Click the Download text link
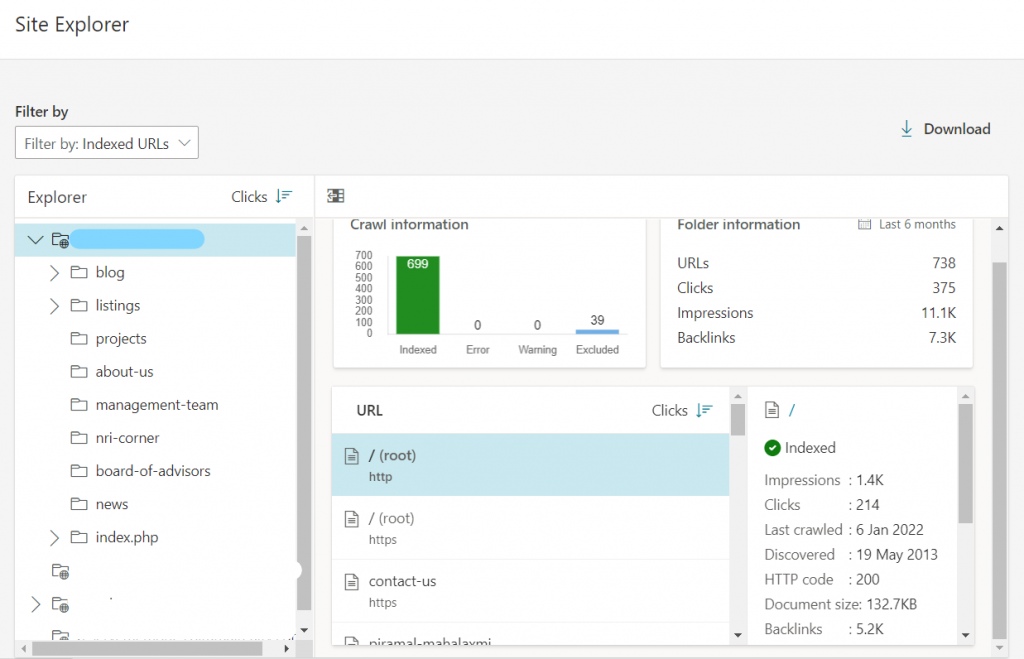 957,129
